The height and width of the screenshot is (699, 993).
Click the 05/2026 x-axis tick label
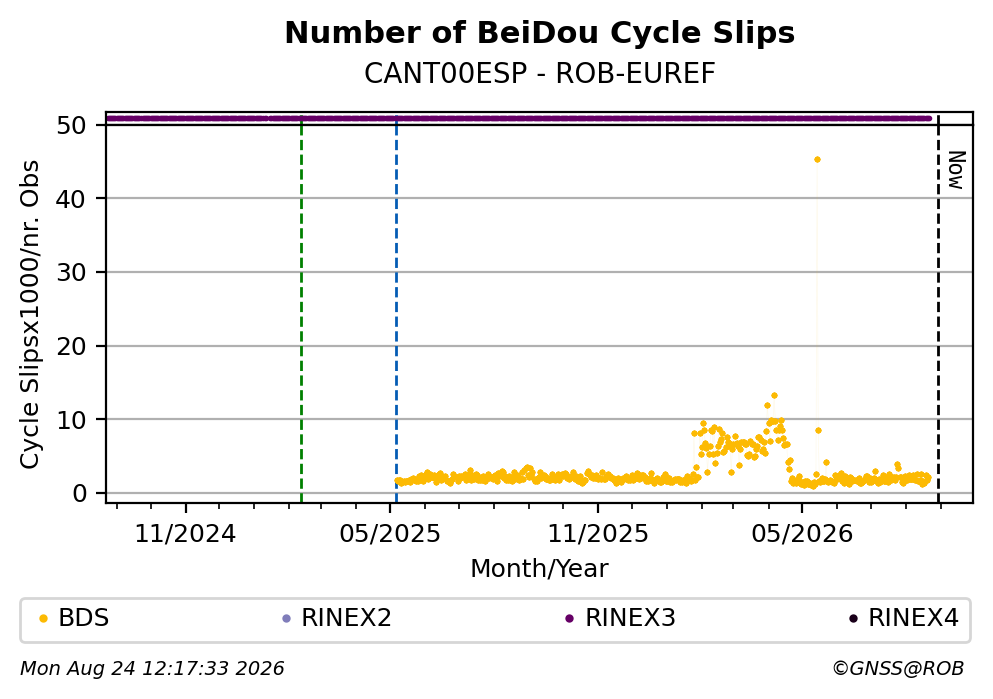coord(802,534)
